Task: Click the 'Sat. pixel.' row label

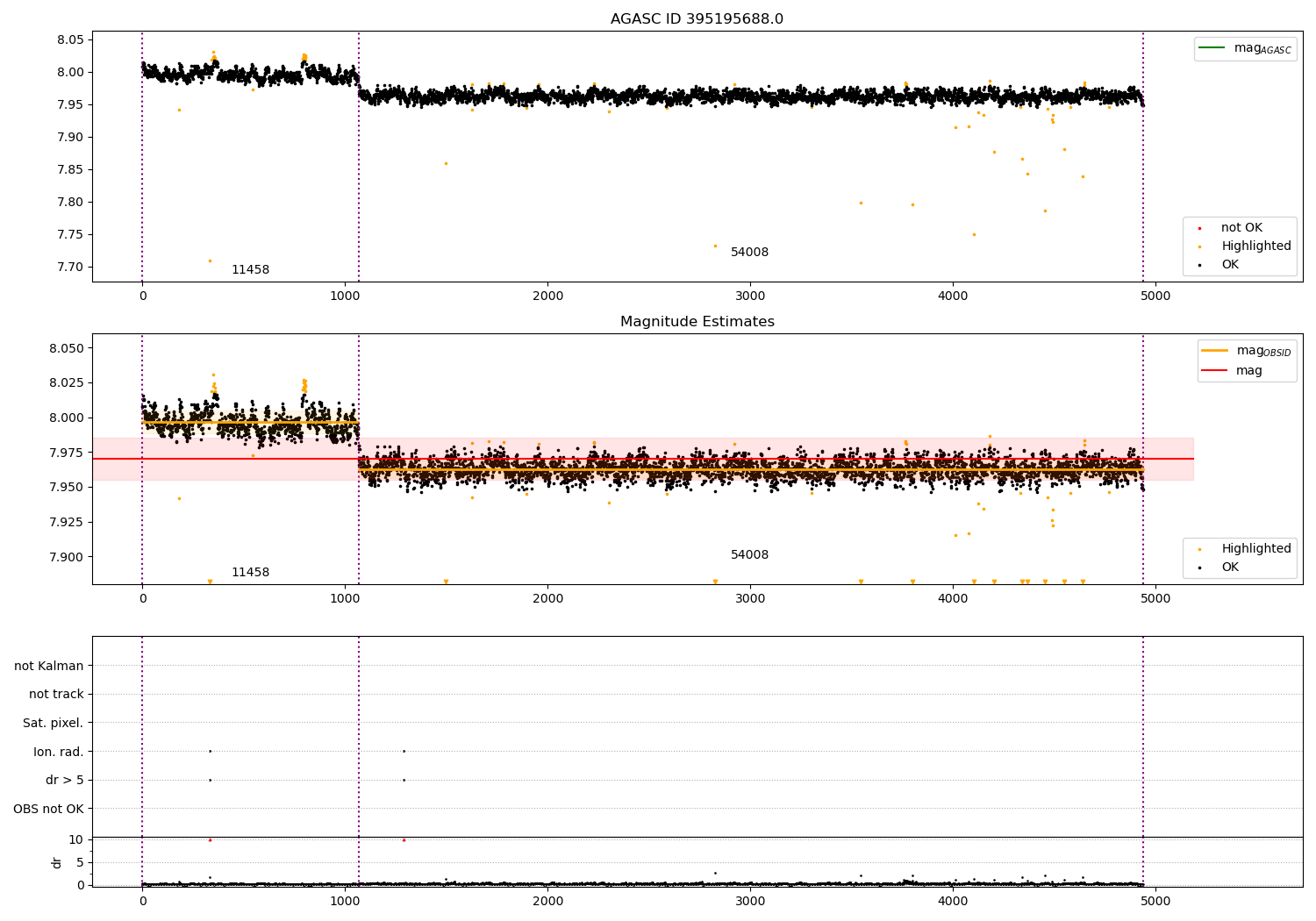Action: tap(54, 724)
